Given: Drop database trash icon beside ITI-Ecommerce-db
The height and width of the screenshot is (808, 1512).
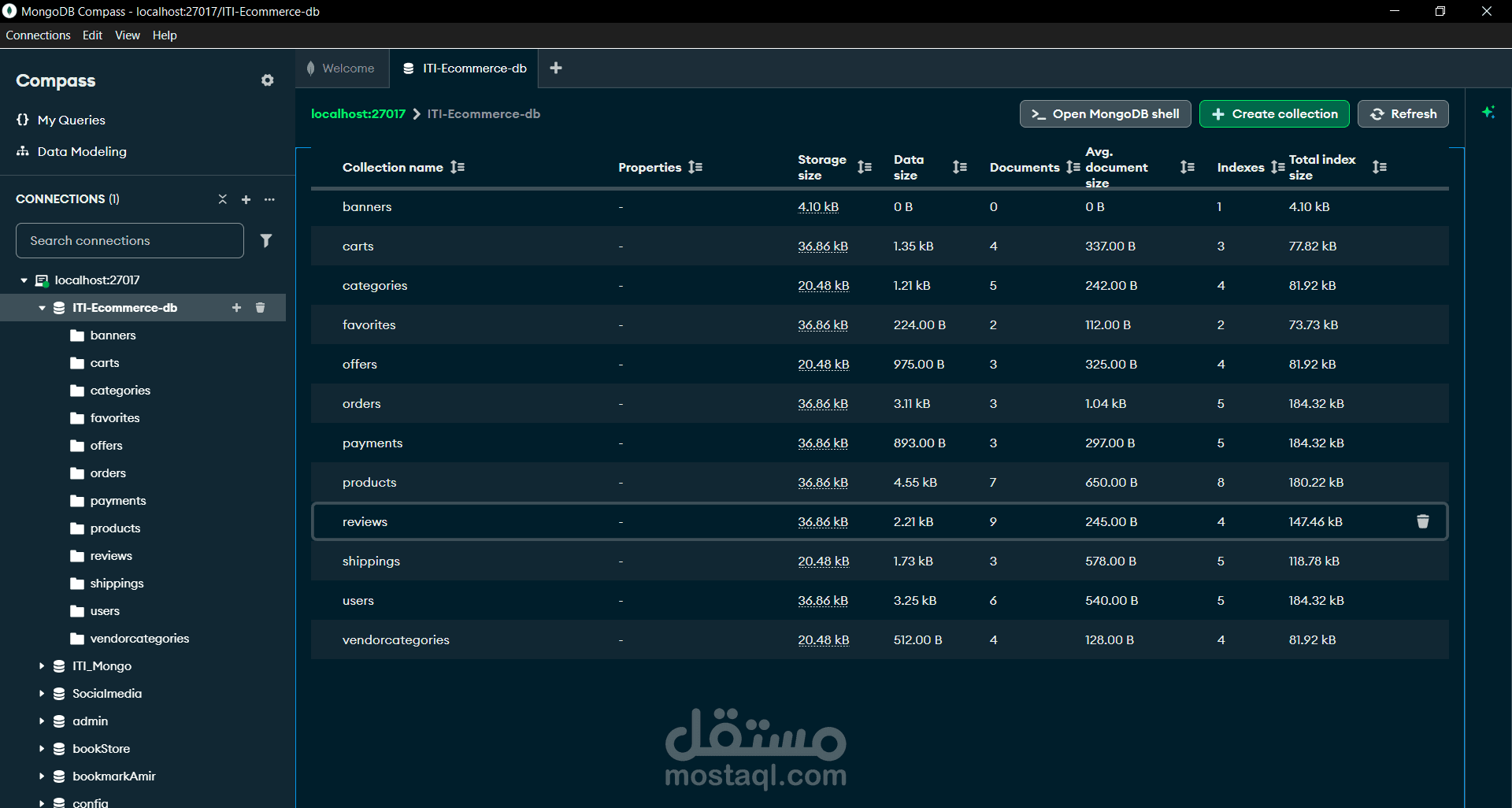Looking at the screenshot, I should click(260, 307).
